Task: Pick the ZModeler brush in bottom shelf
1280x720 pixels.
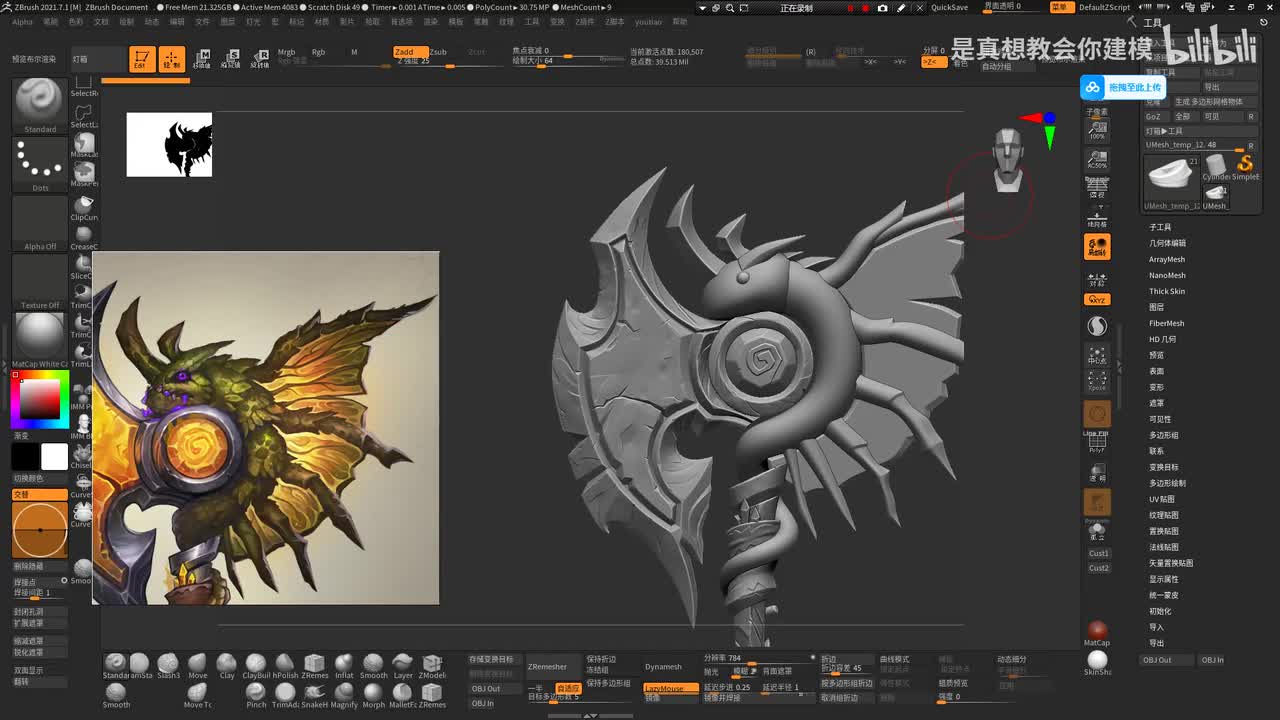Action: click(432, 667)
